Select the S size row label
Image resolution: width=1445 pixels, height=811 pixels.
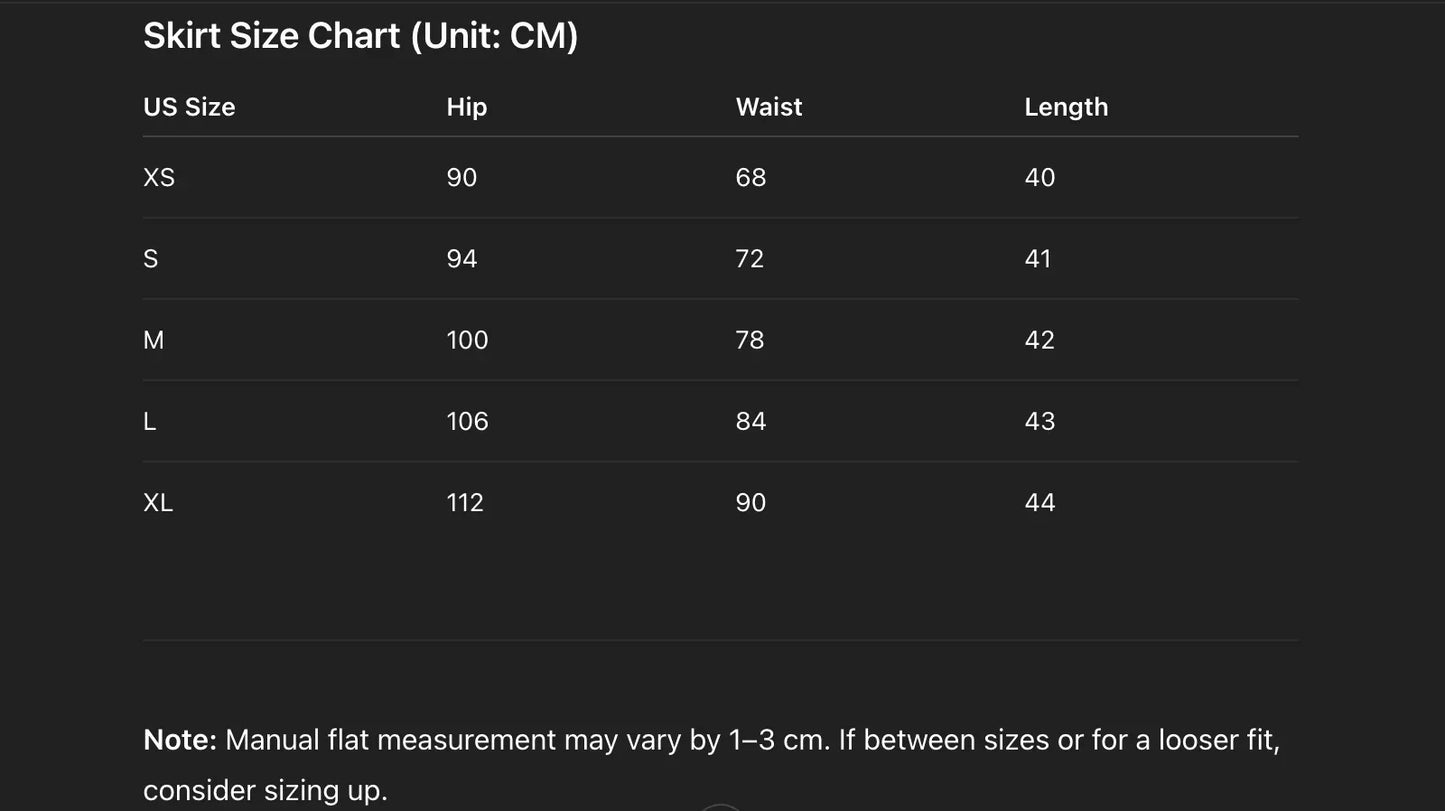pos(151,259)
